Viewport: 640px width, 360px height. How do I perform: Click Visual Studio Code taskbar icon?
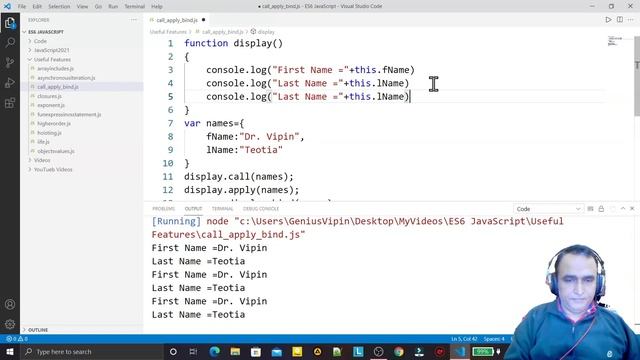[x=460, y=351]
